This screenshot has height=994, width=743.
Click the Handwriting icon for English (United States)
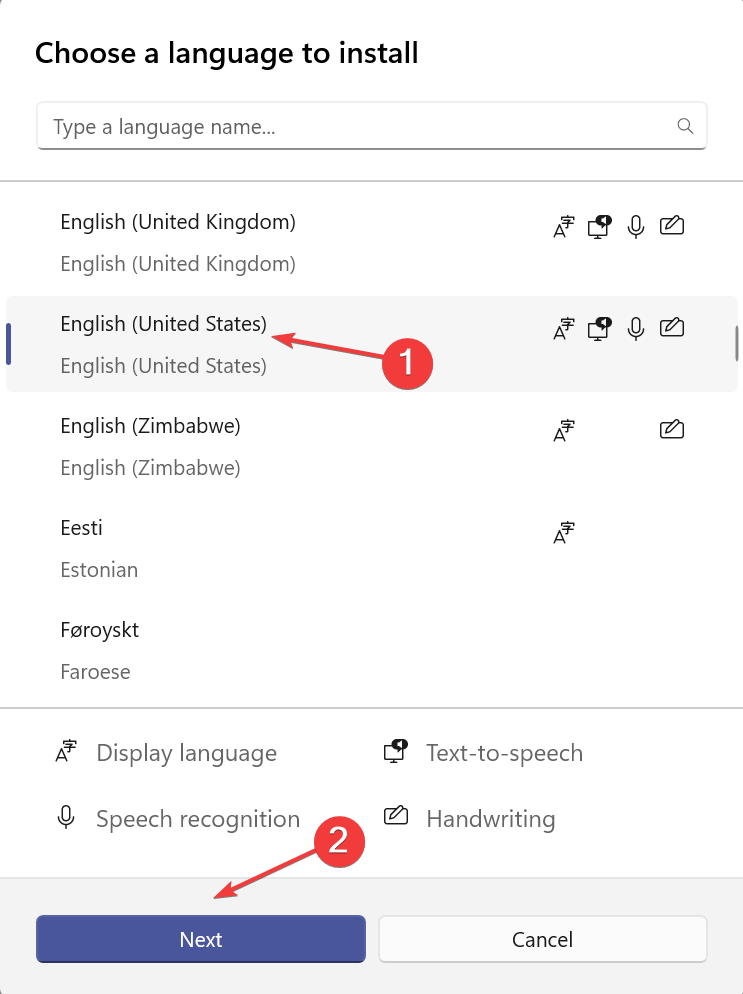(x=671, y=328)
